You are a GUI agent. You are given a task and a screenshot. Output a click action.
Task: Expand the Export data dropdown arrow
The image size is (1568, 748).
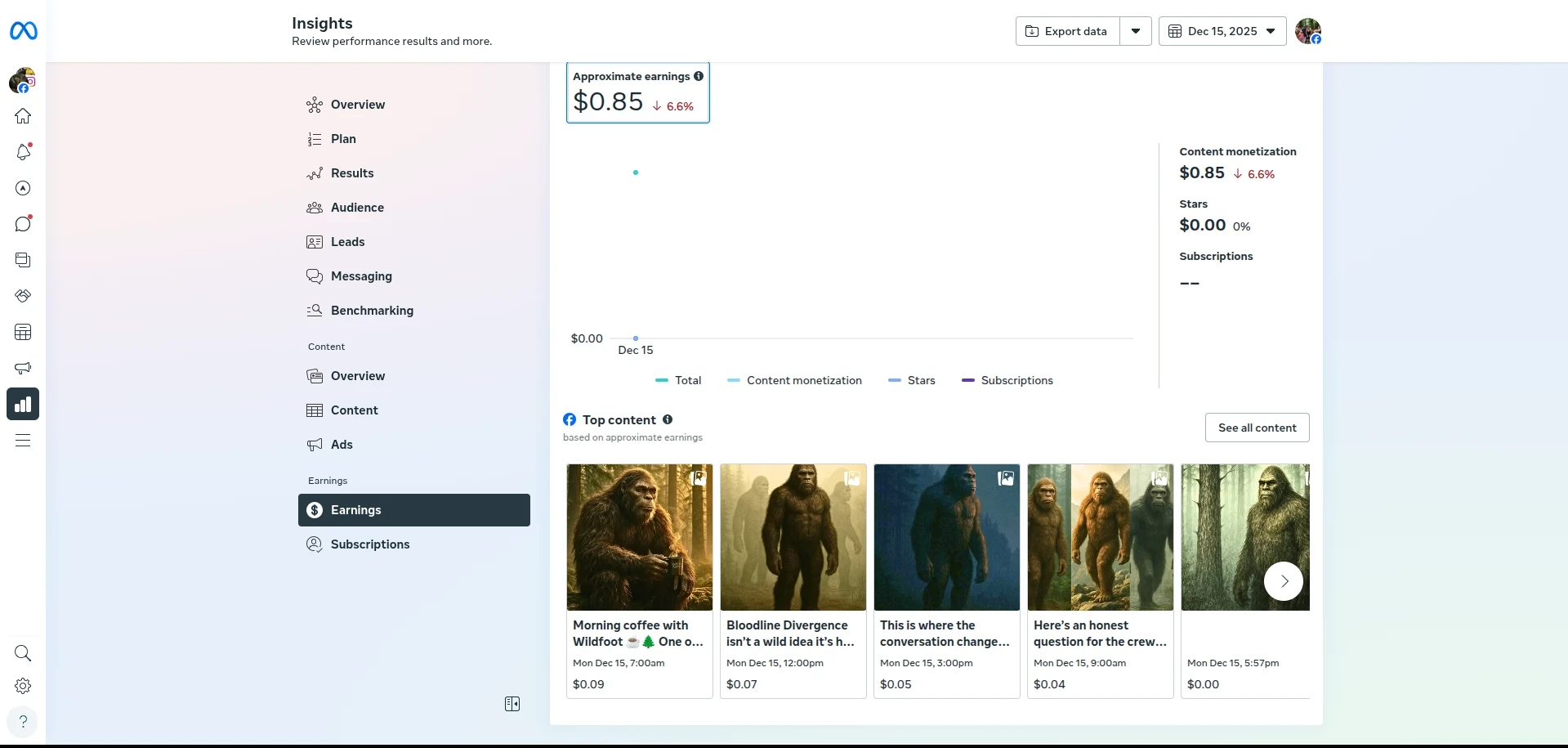(1135, 31)
